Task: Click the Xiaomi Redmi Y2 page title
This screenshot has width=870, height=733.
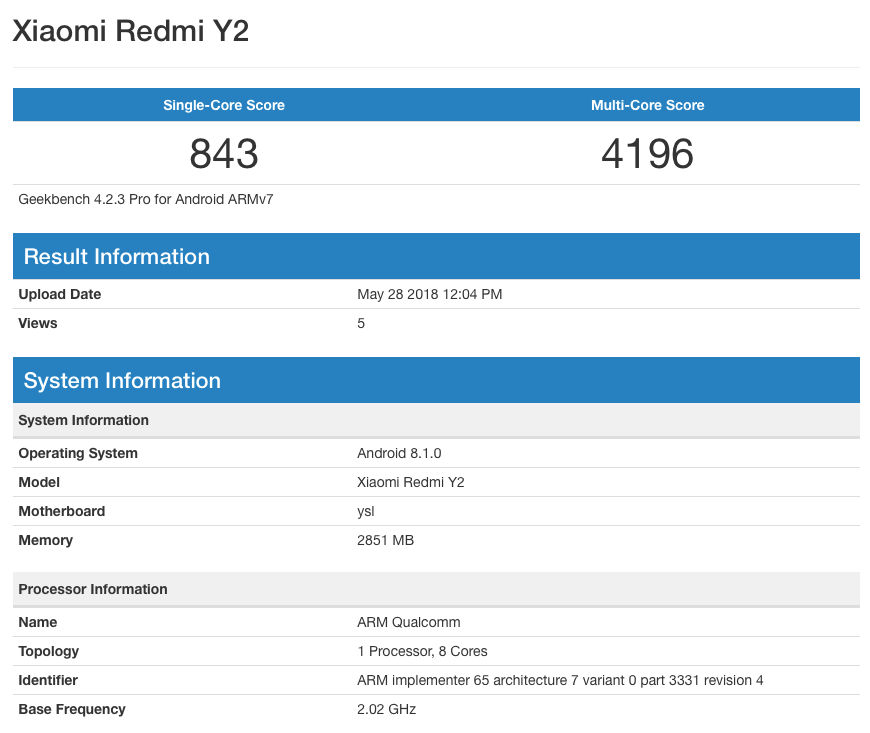Action: 130,31
